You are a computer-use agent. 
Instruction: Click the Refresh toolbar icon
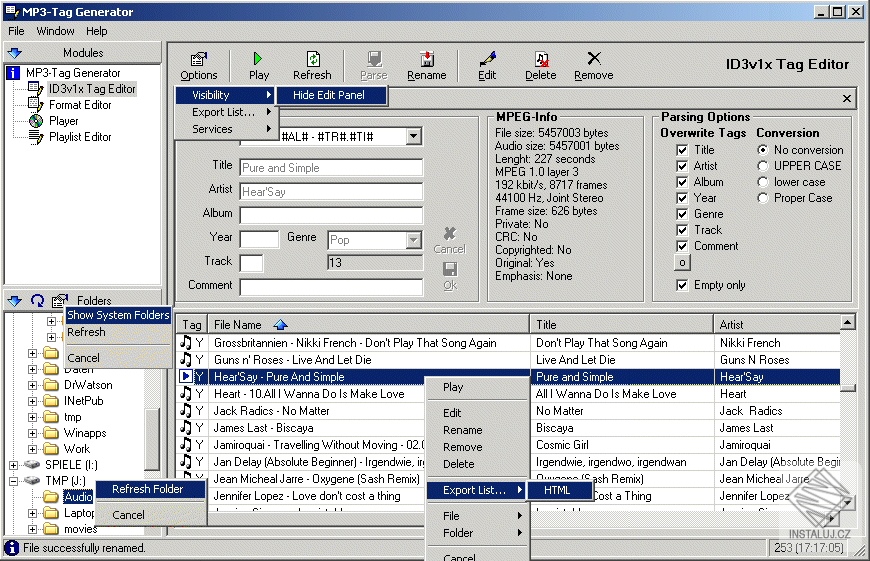(313, 59)
